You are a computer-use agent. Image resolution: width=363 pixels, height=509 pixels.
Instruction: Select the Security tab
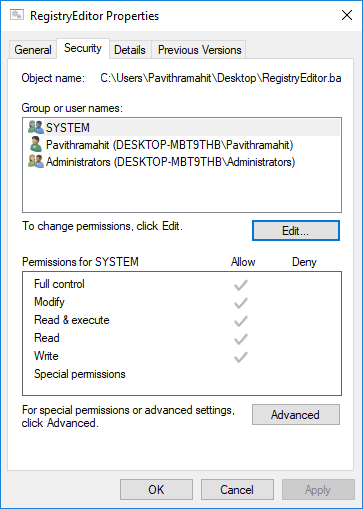tap(83, 48)
